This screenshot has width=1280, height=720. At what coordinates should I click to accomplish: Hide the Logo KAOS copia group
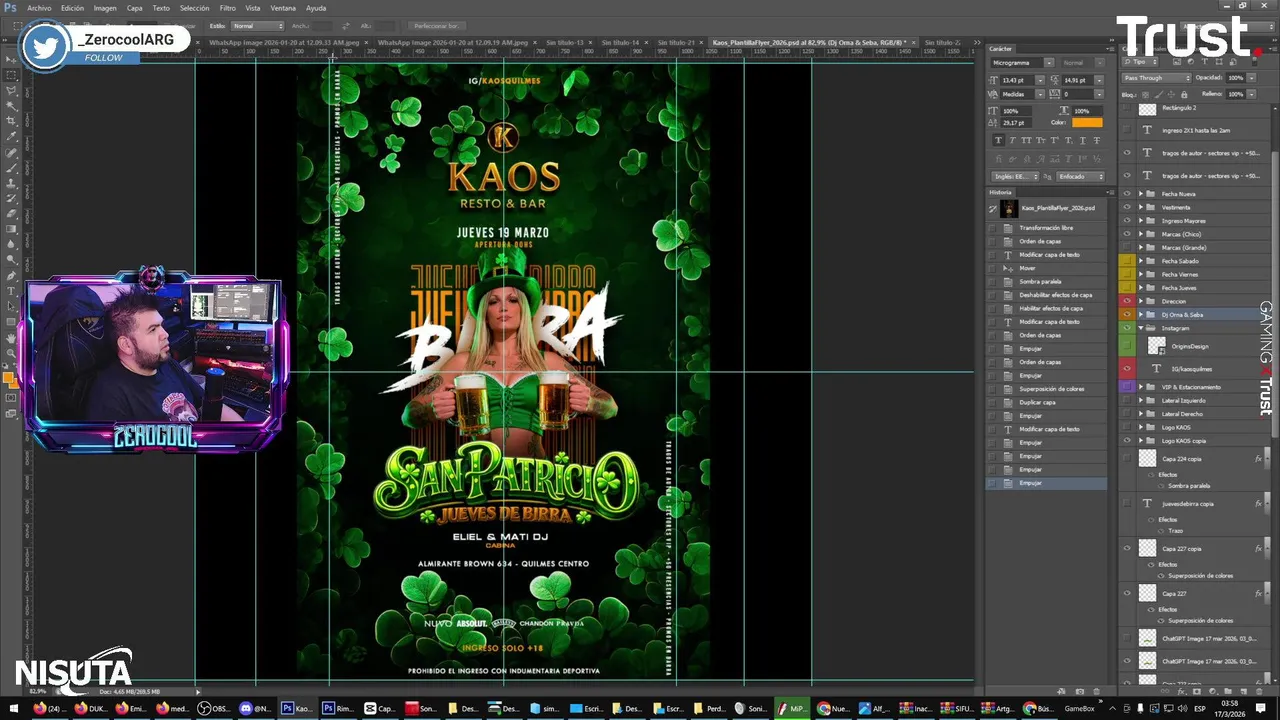click(1127, 441)
